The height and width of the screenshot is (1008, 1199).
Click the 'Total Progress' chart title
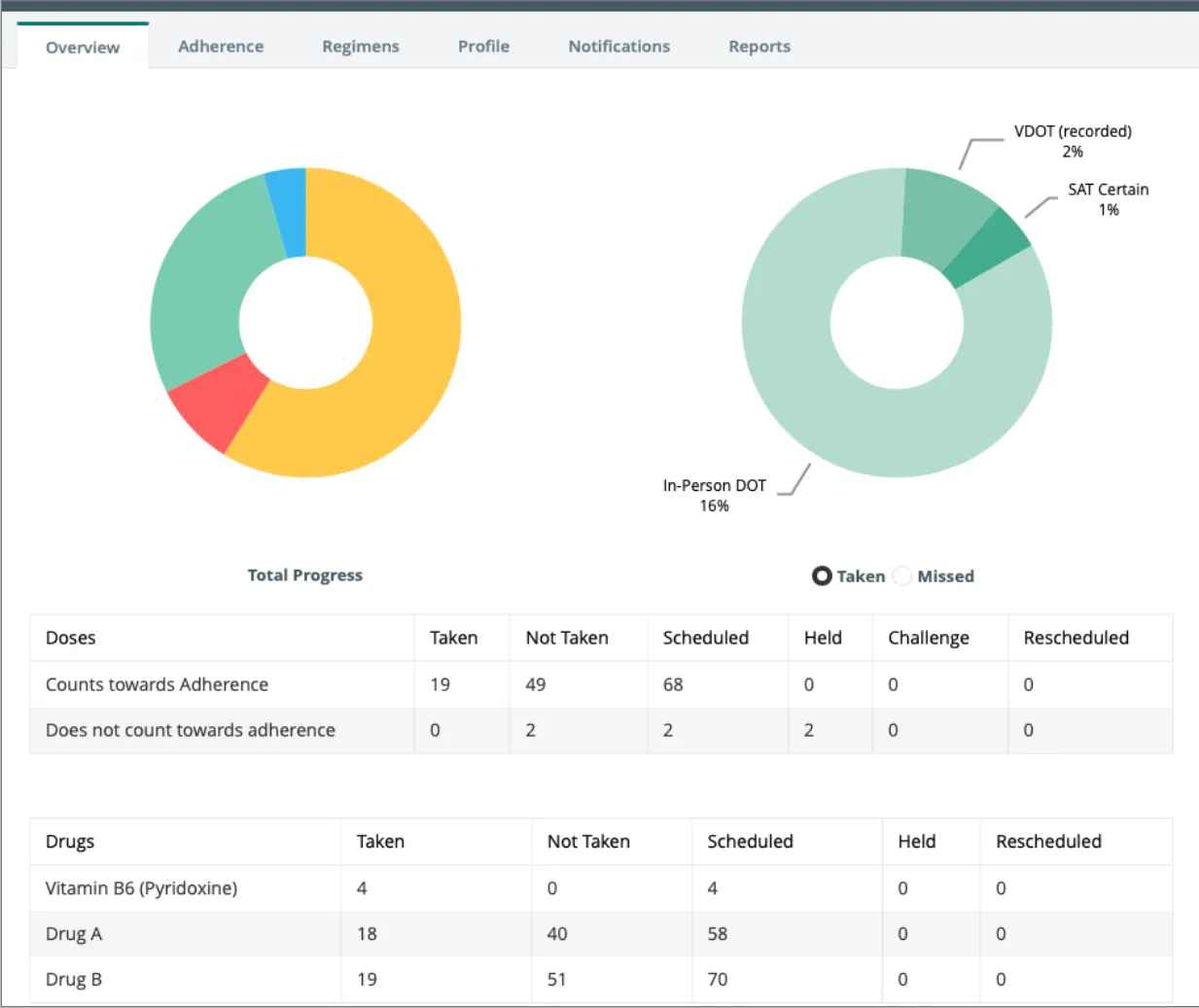305,575
